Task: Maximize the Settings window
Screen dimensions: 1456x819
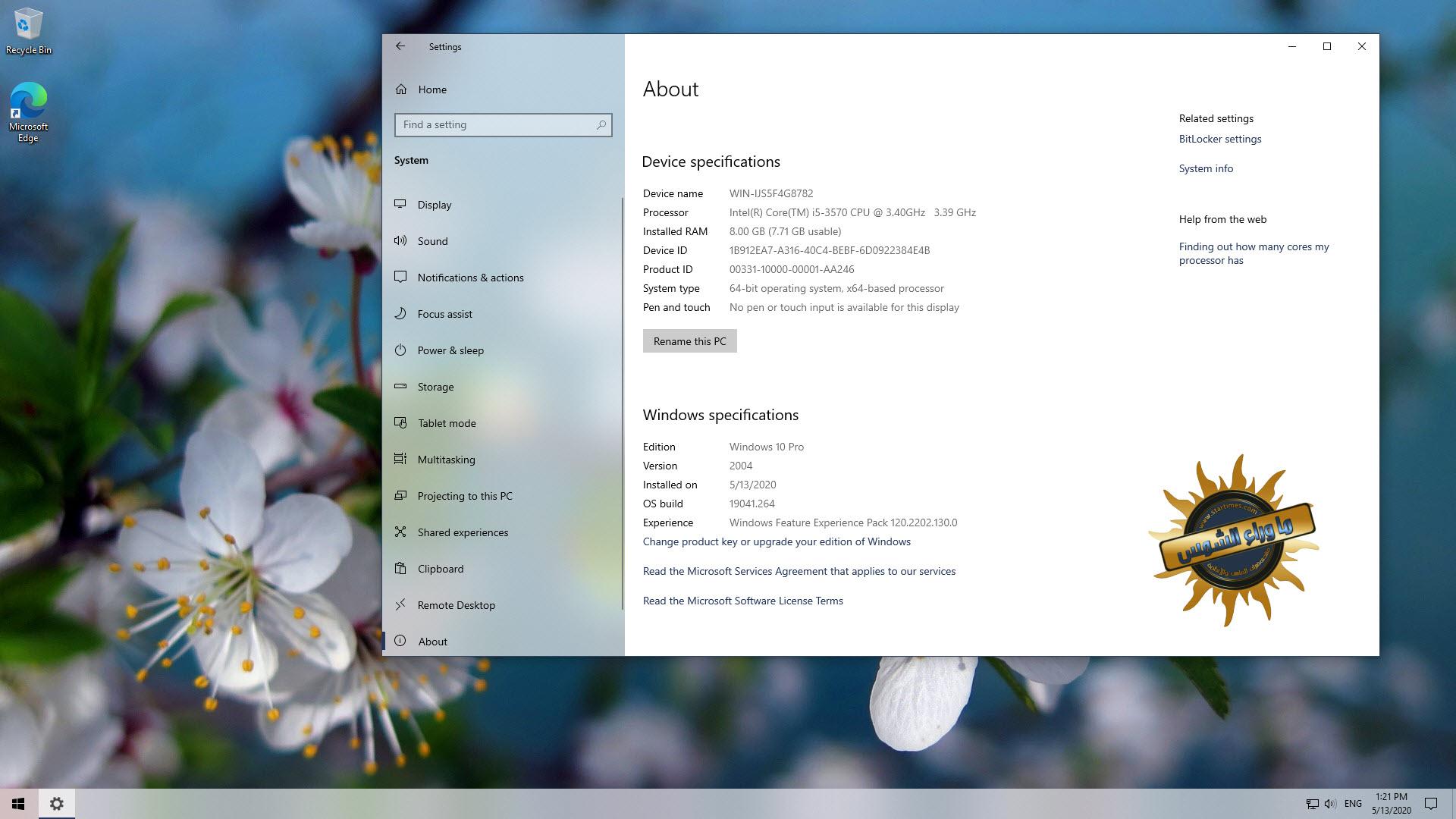Action: coord(1327,46)
